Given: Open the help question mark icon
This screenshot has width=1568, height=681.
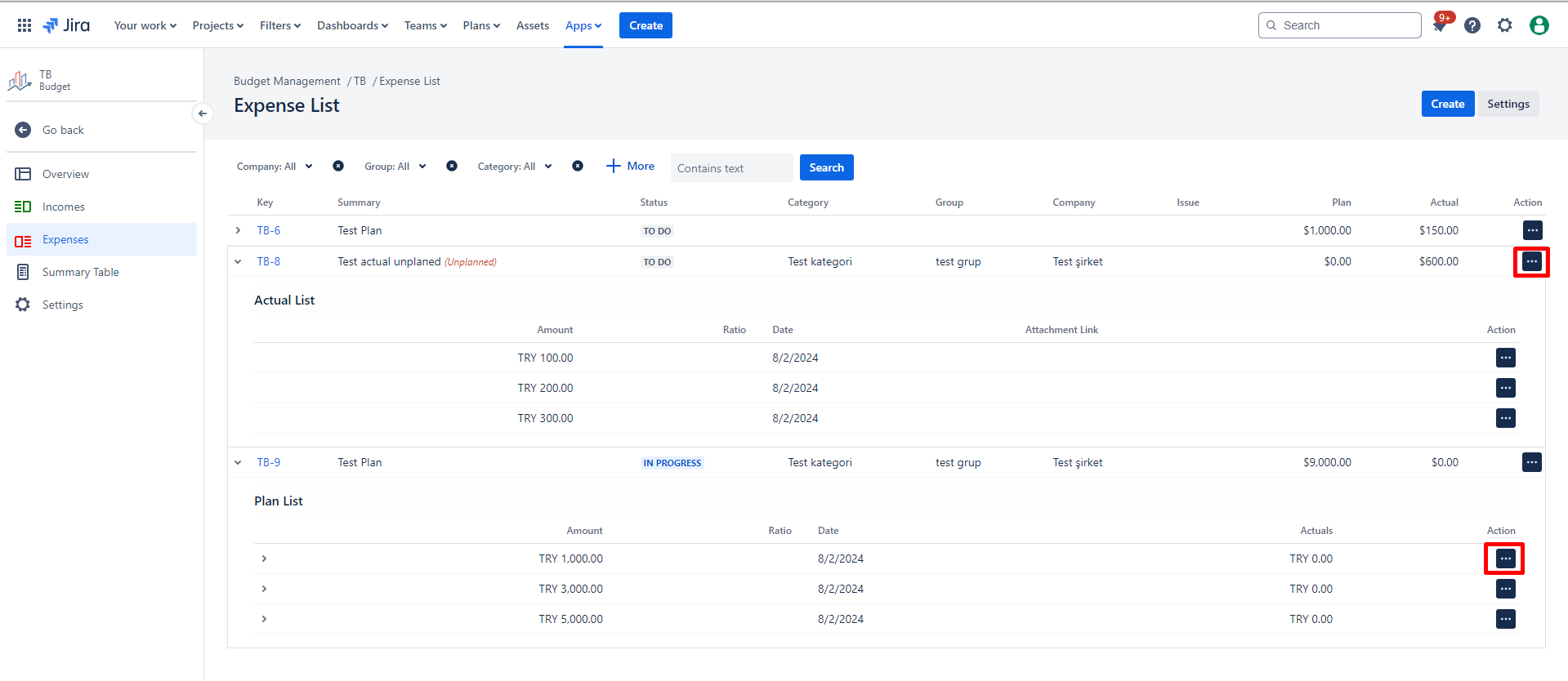Looking at the screenshot, I should click(1472, 25).
